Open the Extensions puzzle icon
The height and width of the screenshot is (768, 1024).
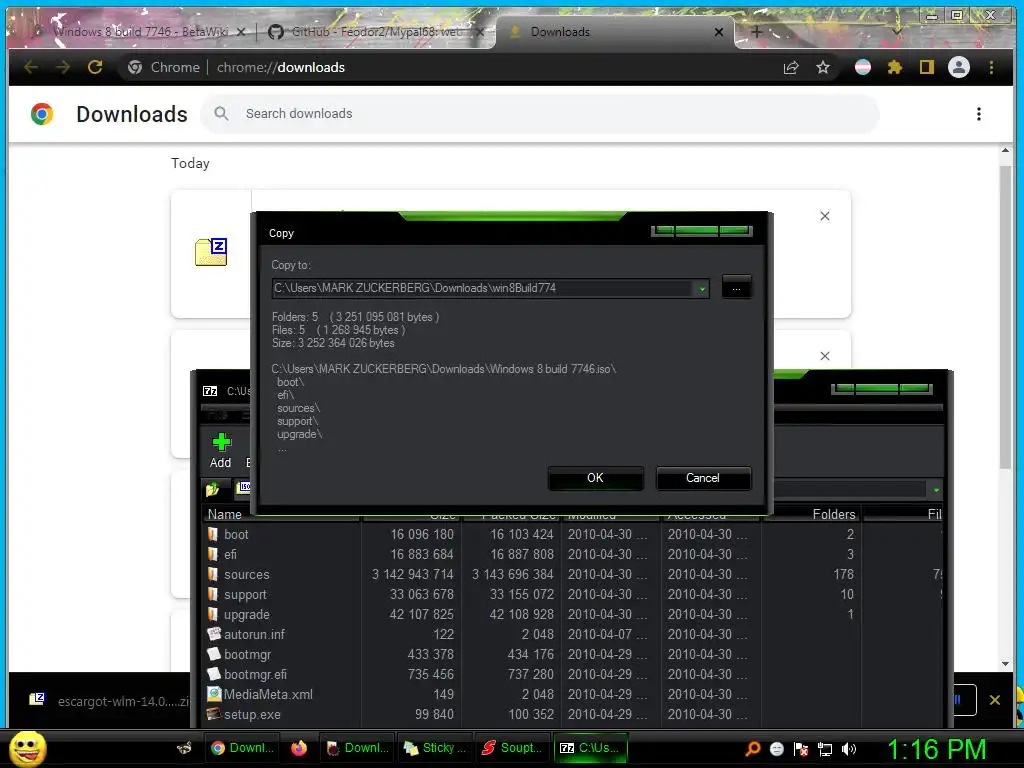point(895,67)
